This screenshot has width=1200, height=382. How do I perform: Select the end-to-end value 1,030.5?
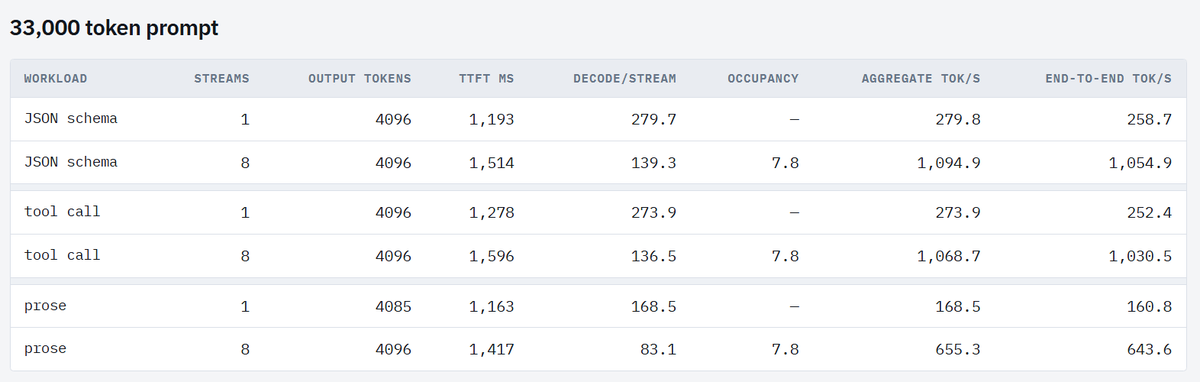[1140, 256]
